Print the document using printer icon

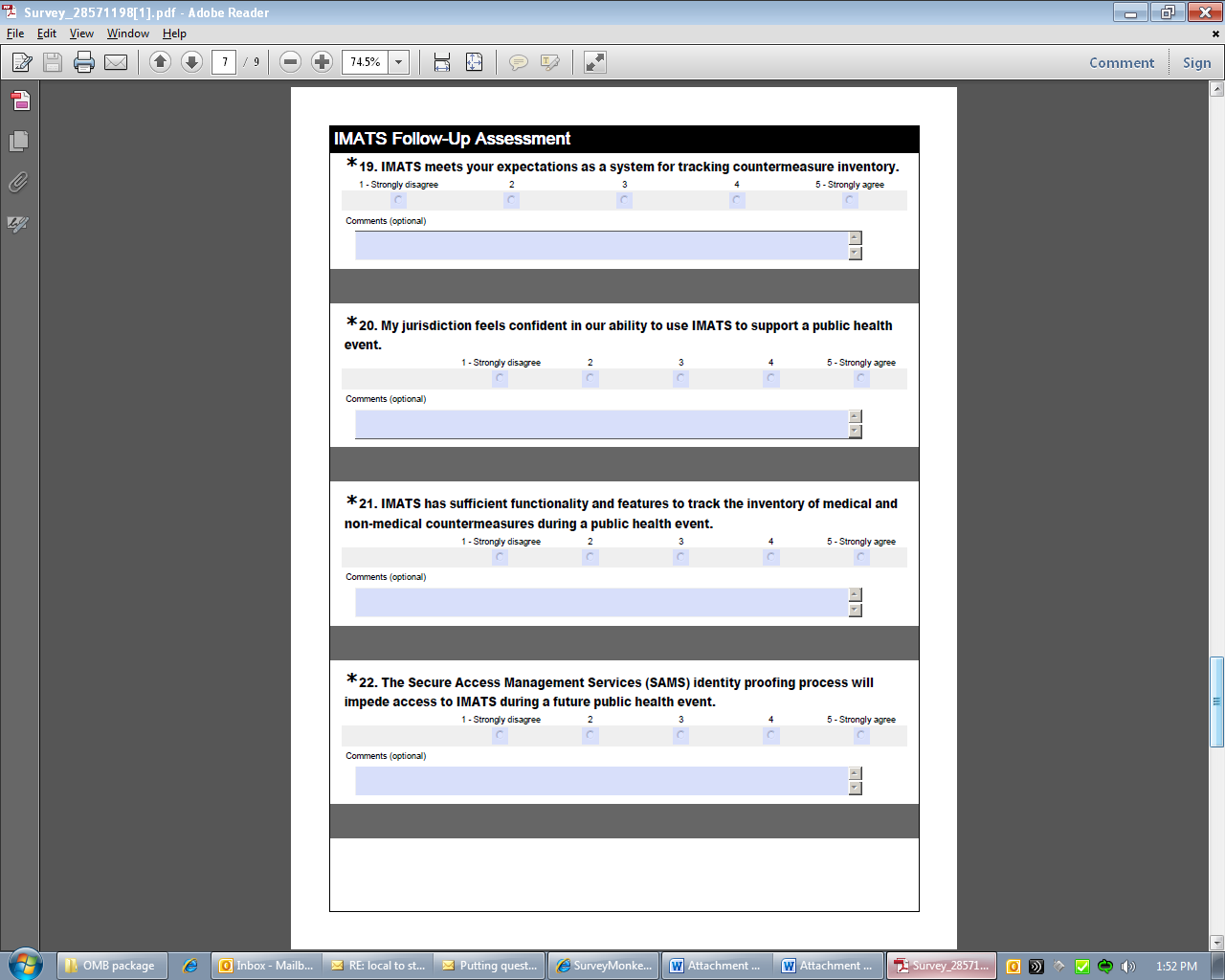click(84, 62)
